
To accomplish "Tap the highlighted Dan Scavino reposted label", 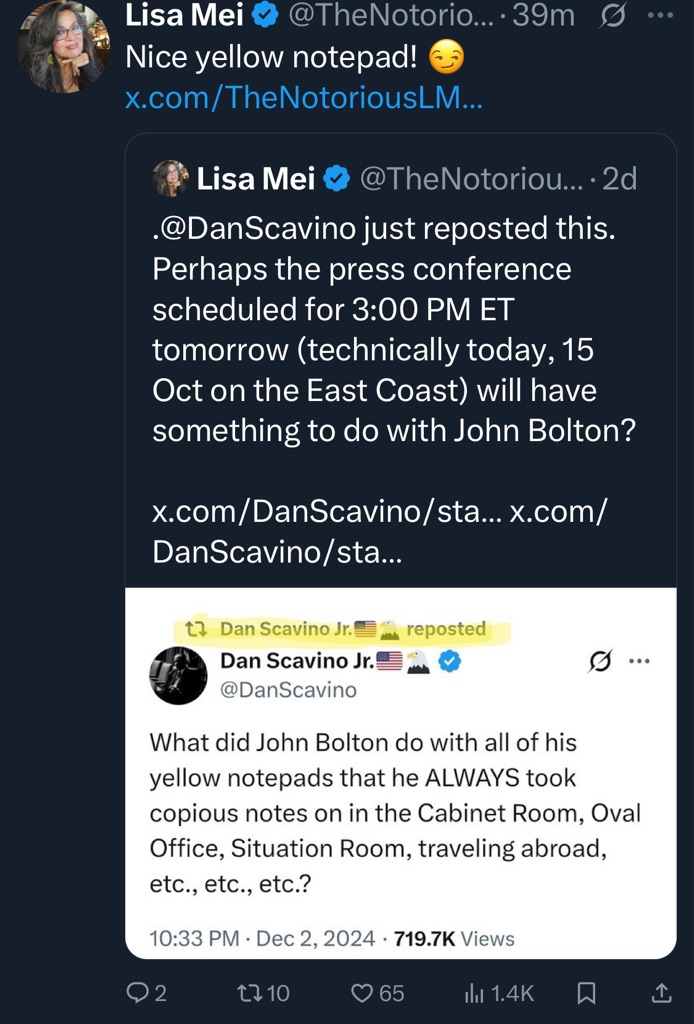I will pos(342,629).
